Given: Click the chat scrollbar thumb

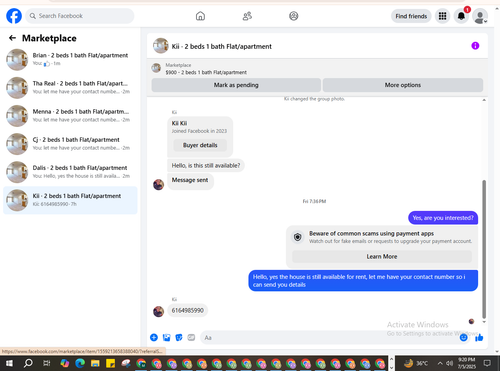Looking at the screenshot, I should (484, 249).
